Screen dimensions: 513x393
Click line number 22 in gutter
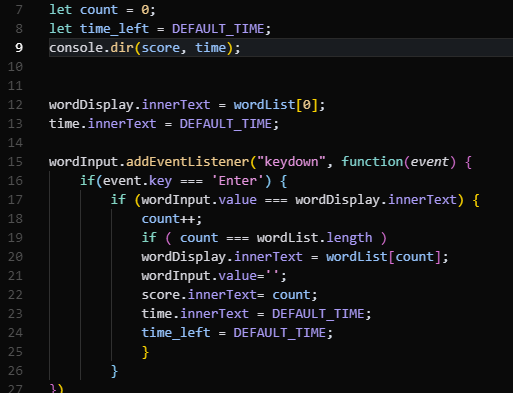click(x=15, y=295)
